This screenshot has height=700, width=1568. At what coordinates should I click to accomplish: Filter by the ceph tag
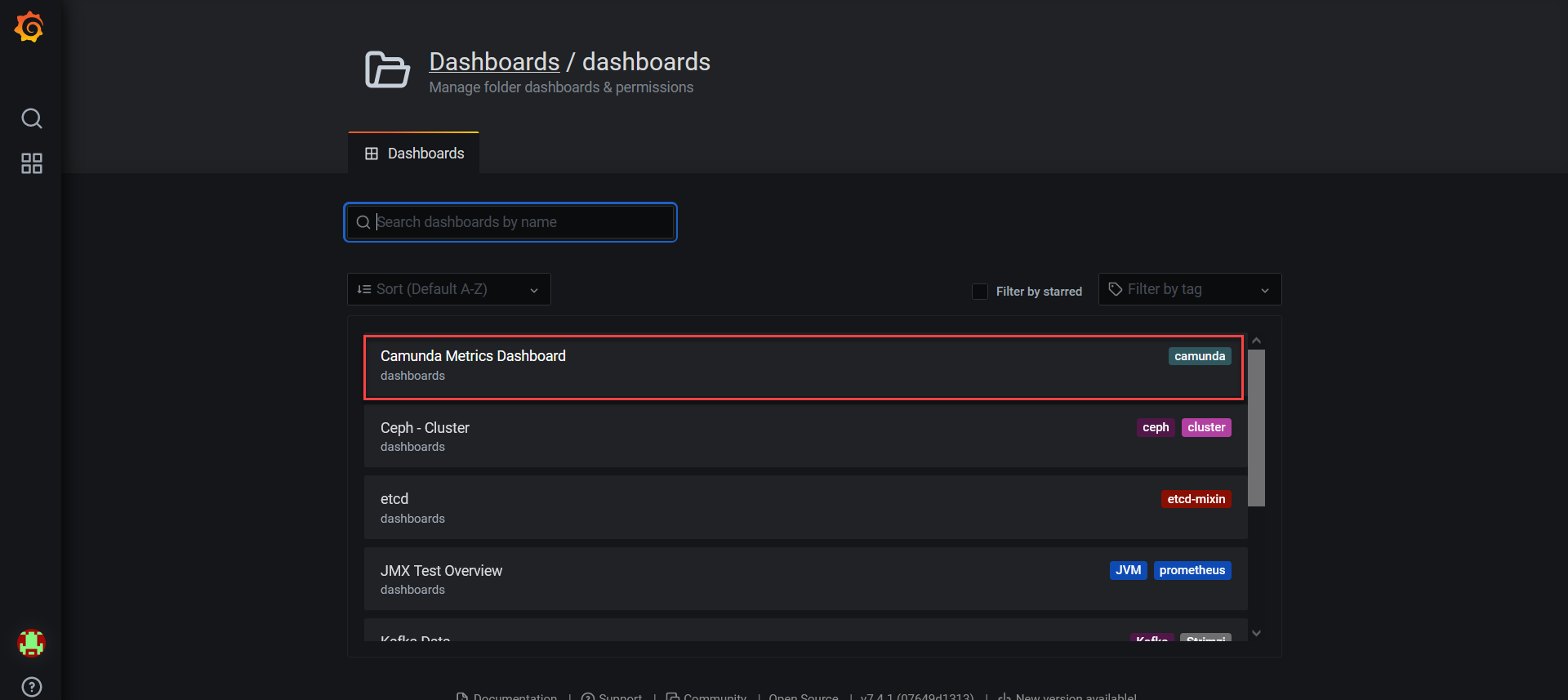tap(1156, 427)
